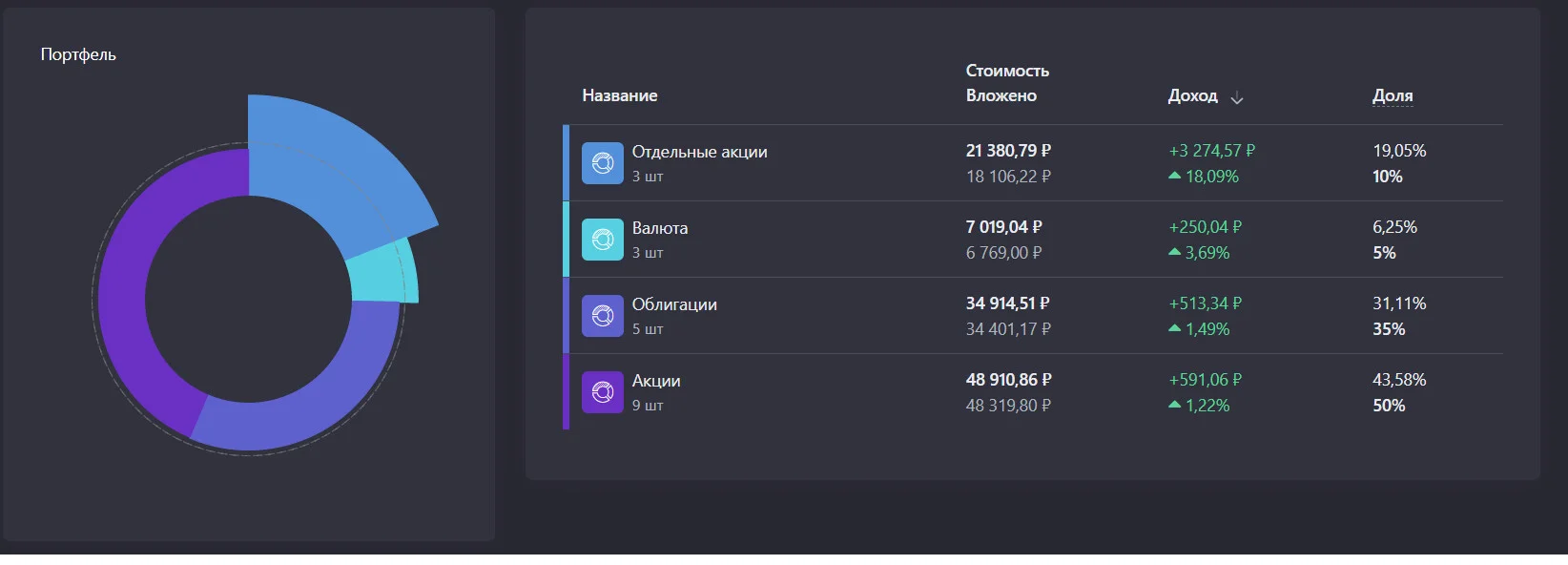Click the value 34 914,51 ₽
Screen dimensions: 1568x565
click(1007, 303)
